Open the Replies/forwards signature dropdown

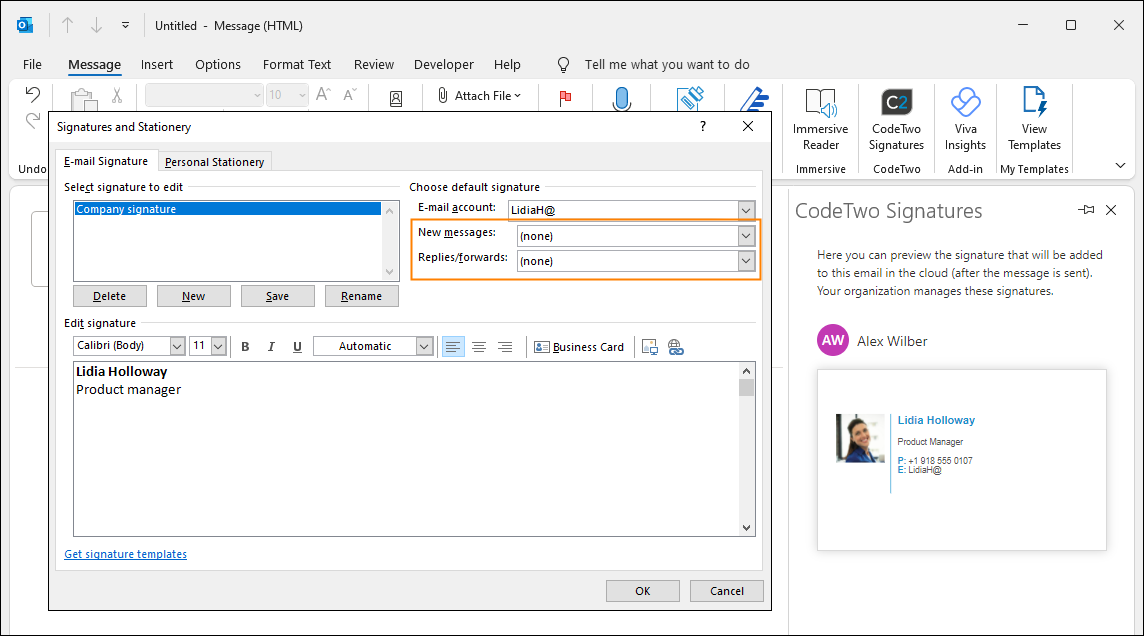click(x=746, y=261)
